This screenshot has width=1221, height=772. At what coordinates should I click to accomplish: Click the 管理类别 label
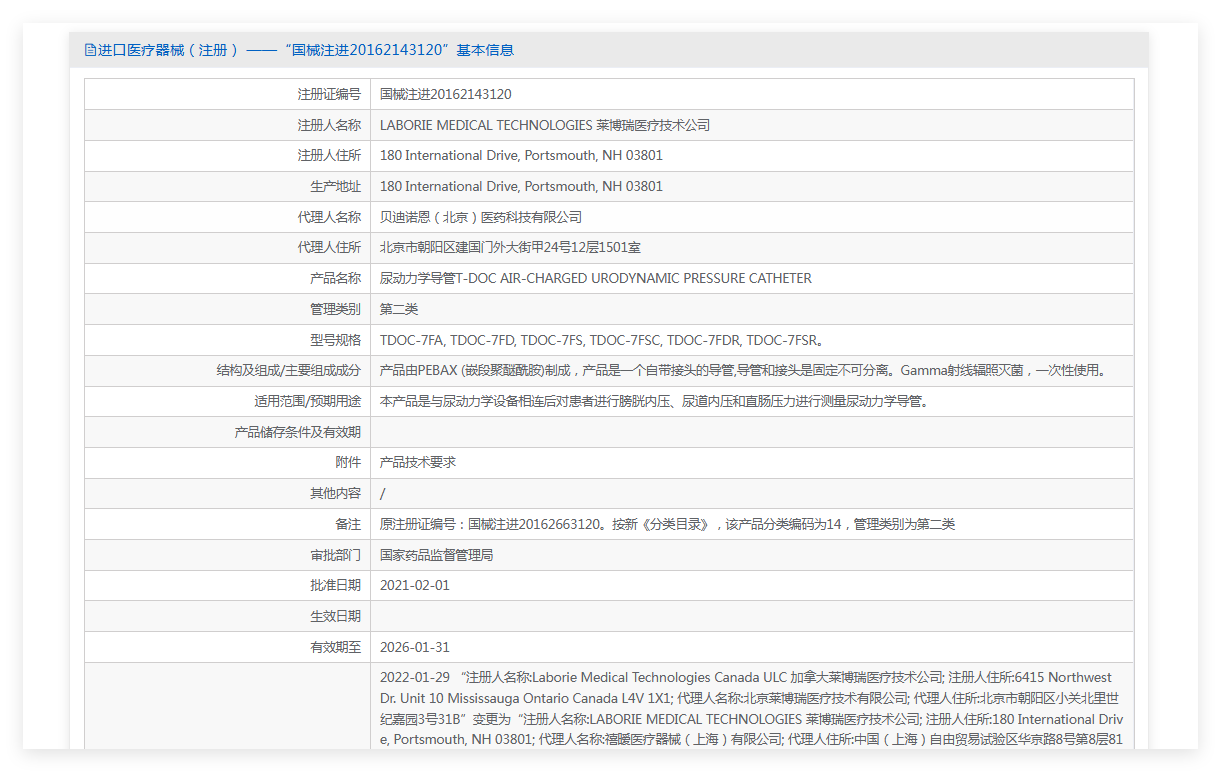click(x=335, y=310)
